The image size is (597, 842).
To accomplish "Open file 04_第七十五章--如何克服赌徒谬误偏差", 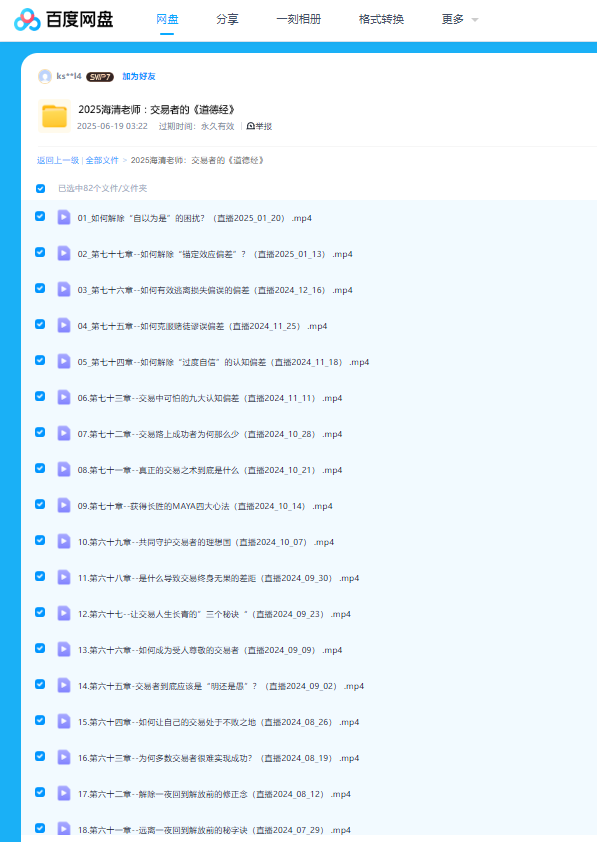I will tap(202, 326).
